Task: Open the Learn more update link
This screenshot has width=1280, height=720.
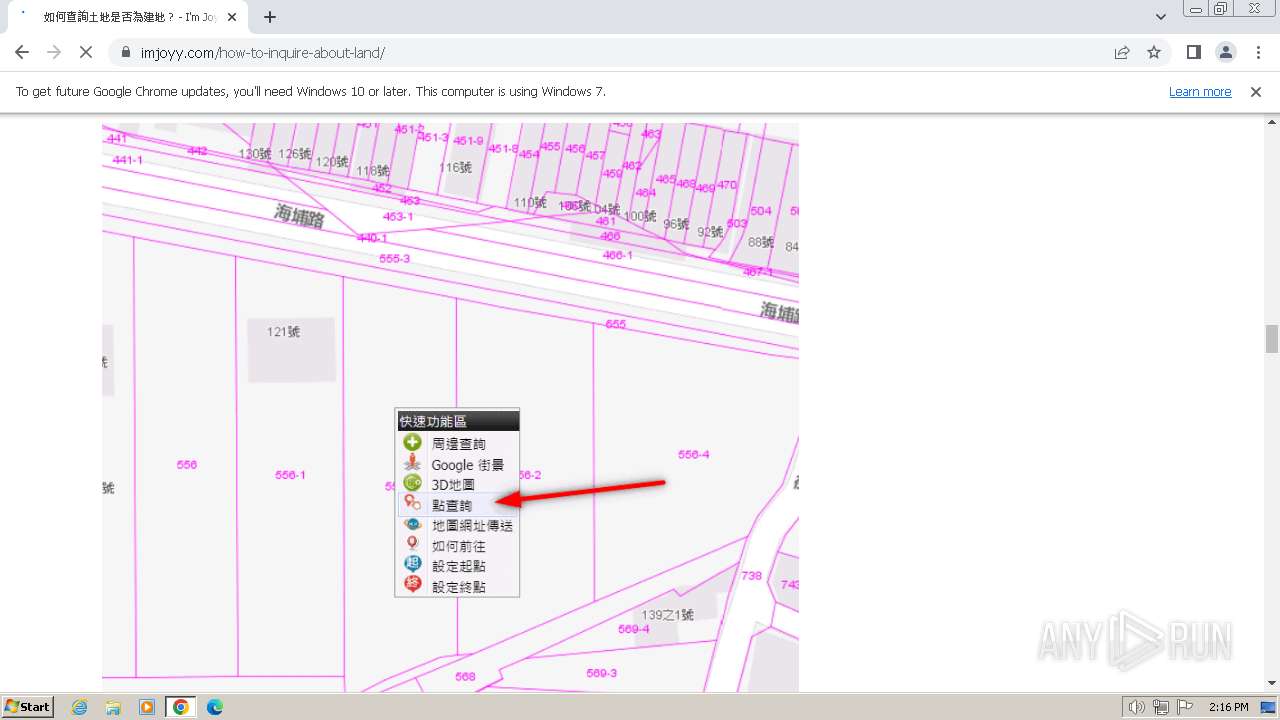Action: [1200, 91]
